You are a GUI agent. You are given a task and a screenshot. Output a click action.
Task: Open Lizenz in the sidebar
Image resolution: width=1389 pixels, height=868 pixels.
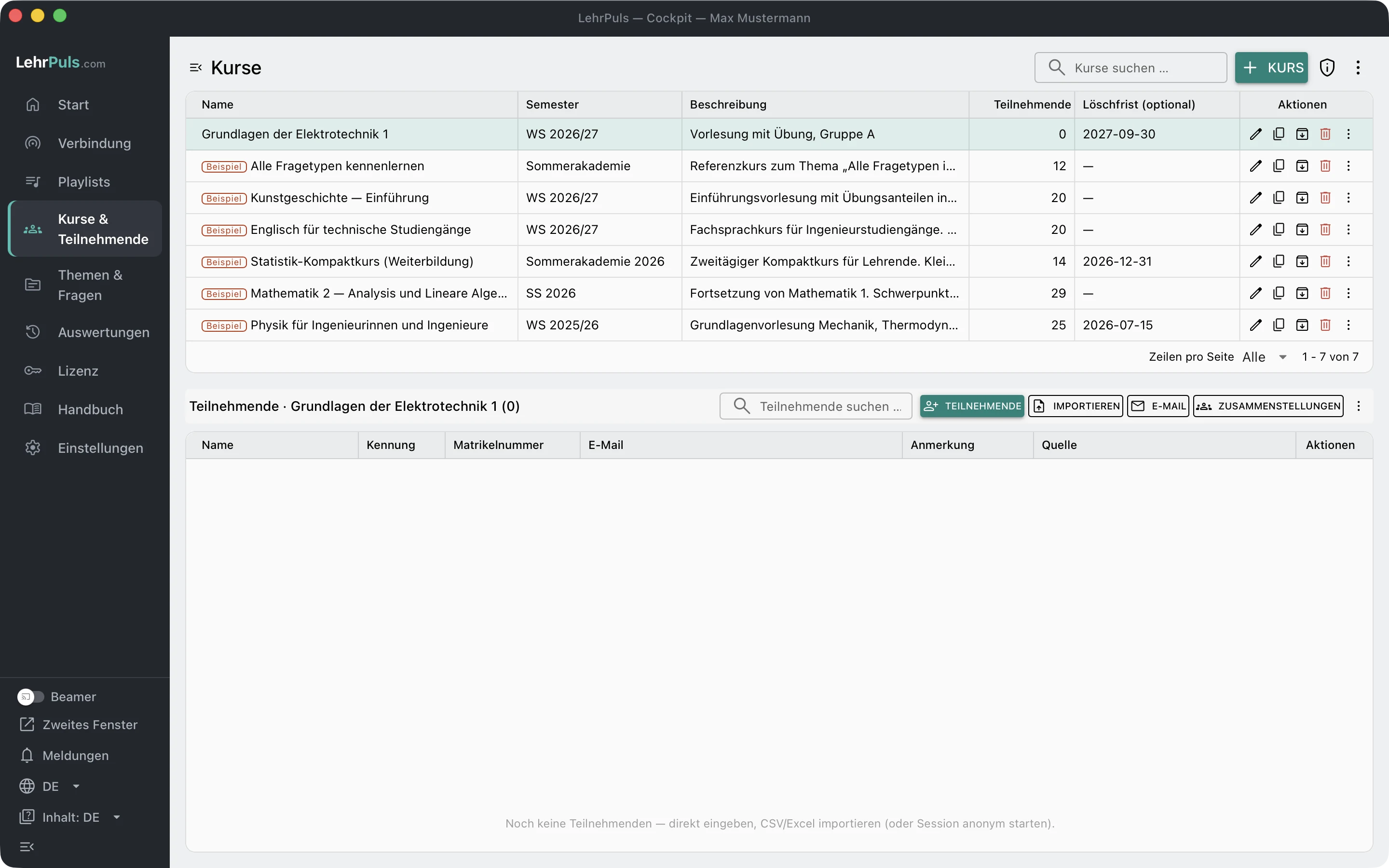click(85, 371)
